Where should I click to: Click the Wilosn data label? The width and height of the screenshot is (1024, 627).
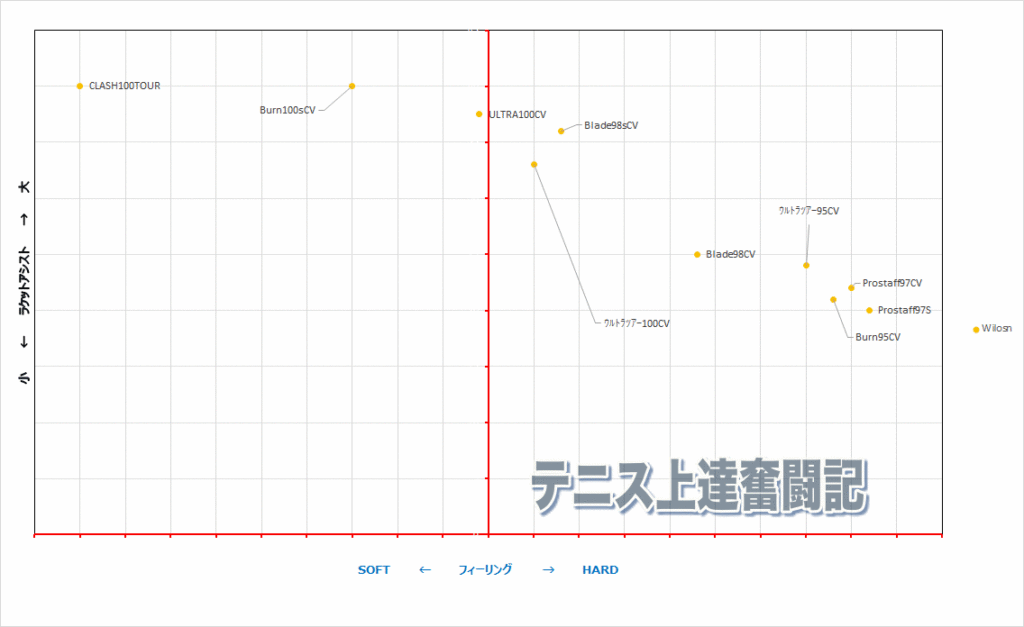click(x=997, y=328)
